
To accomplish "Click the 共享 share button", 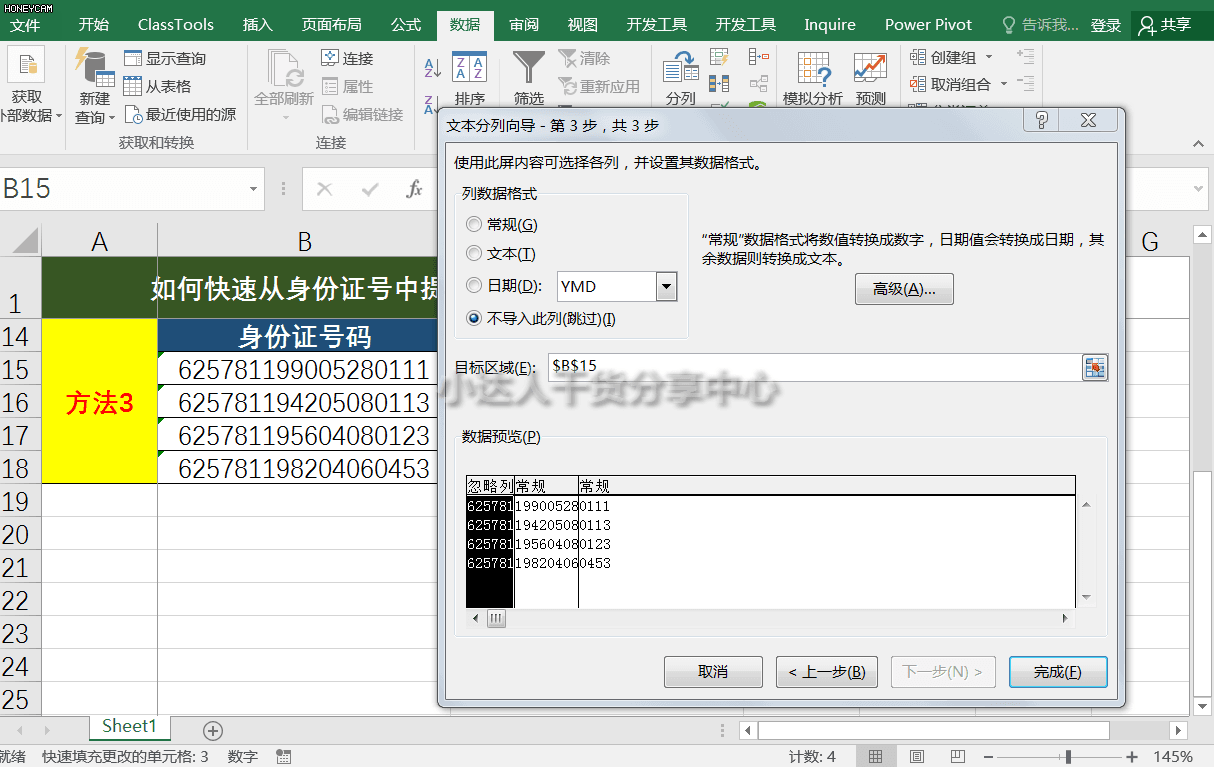I will click(x=1166, y=25).
